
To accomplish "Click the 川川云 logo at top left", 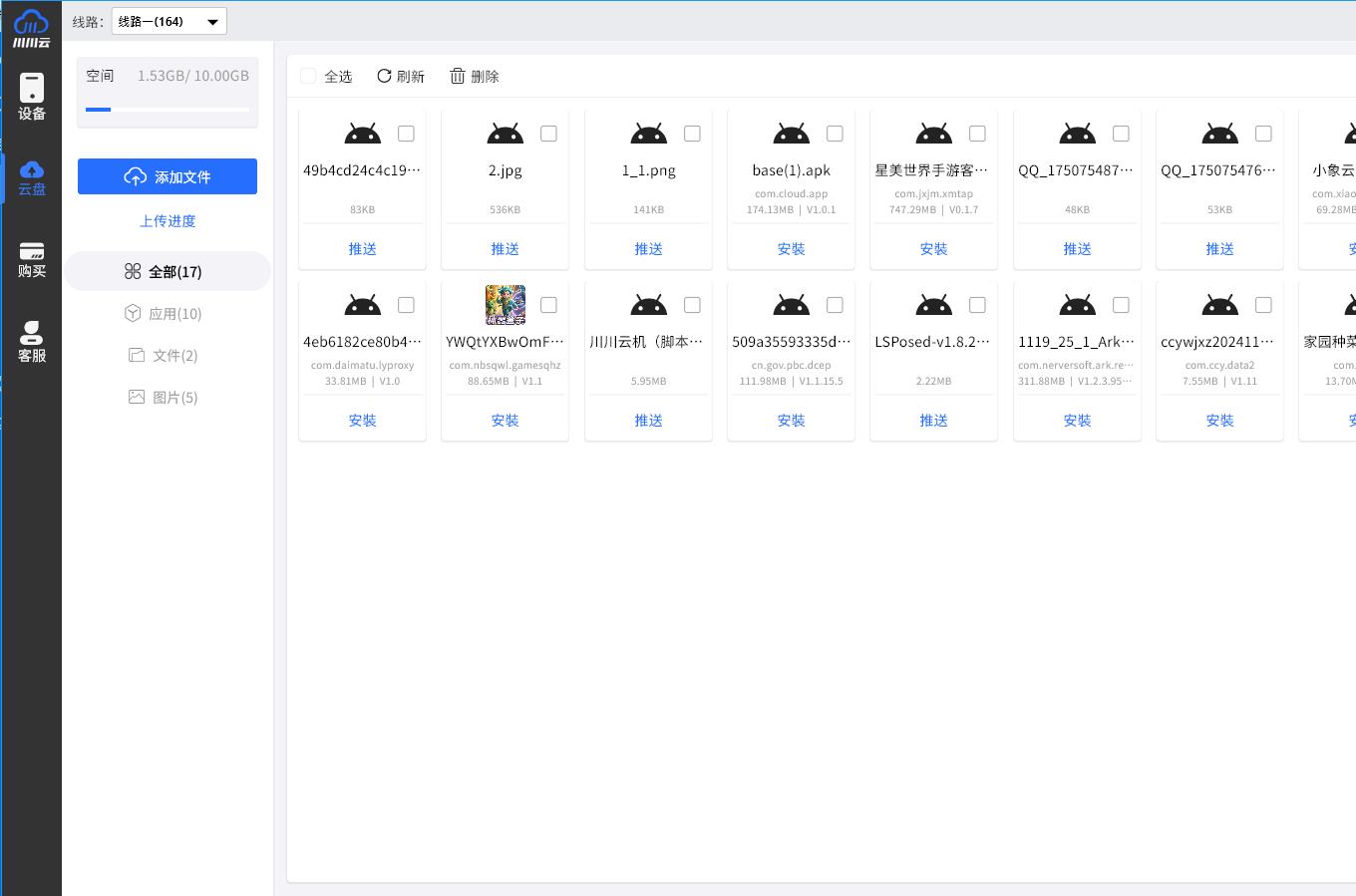I will tap(31, 27).
